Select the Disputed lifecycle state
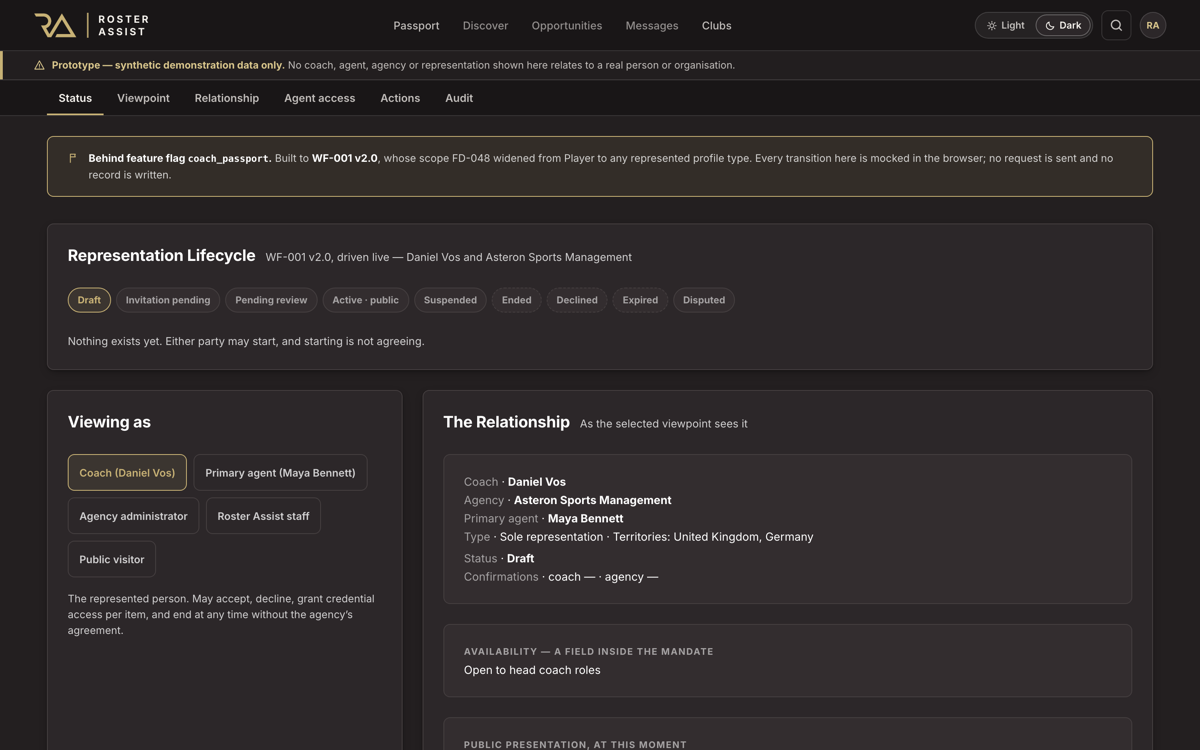 pos(704,300)
